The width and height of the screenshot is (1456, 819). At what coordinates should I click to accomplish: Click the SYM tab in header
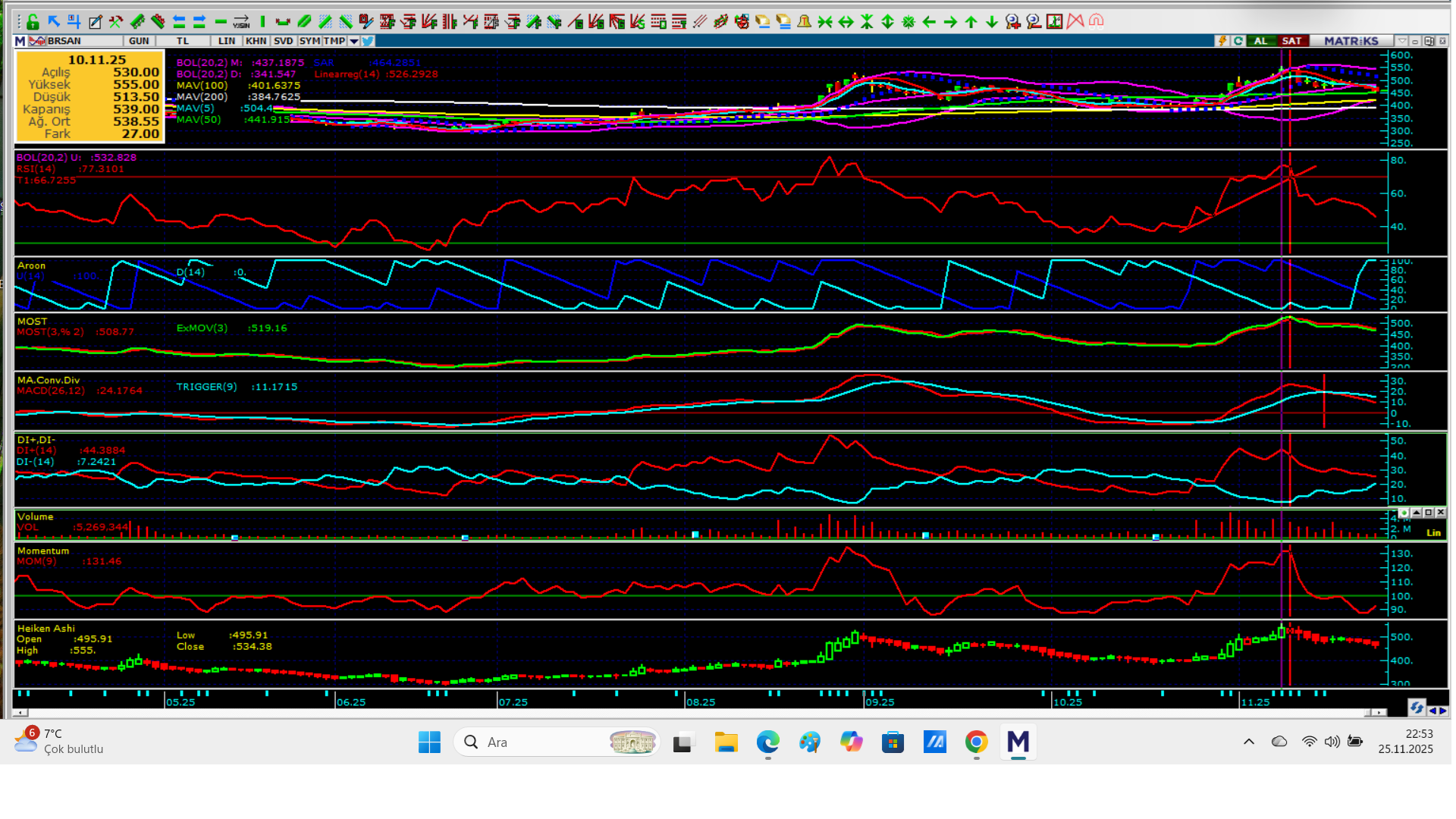(309, 41)
